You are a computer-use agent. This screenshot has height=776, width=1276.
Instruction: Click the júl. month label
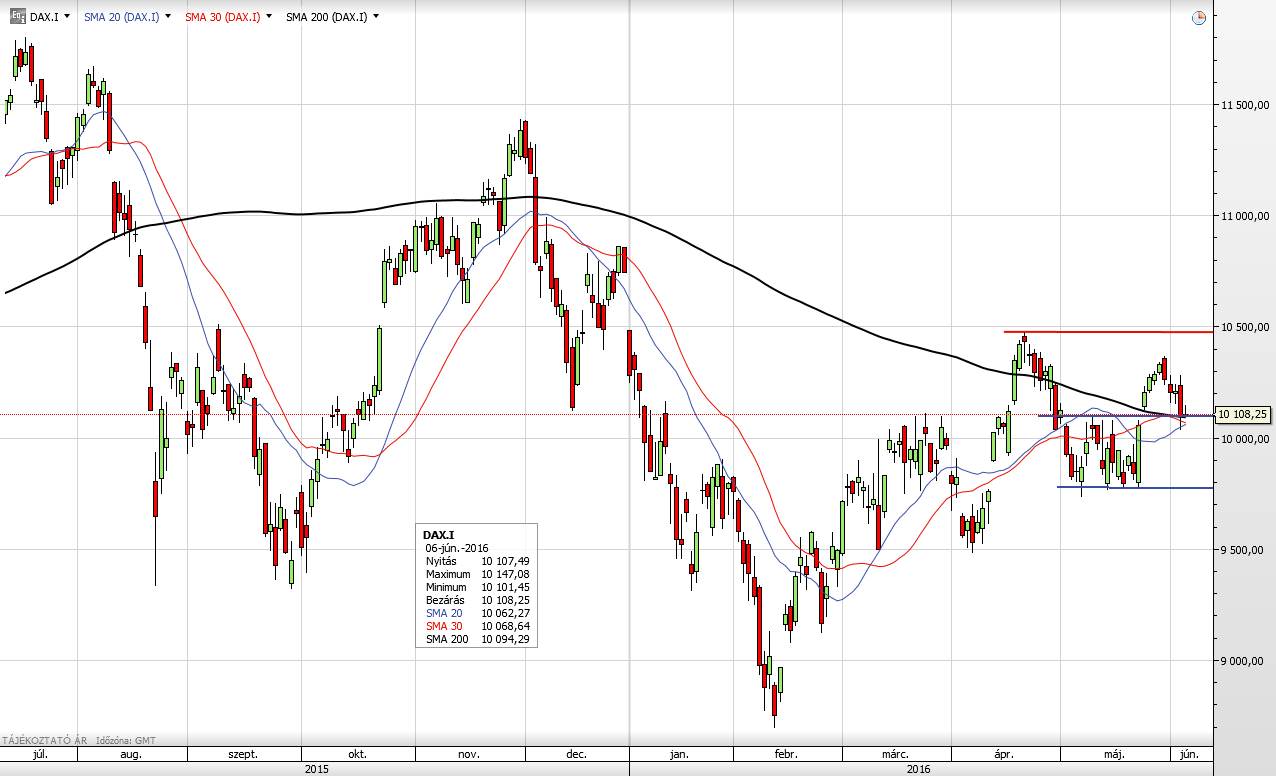click(x=41, y=754)
